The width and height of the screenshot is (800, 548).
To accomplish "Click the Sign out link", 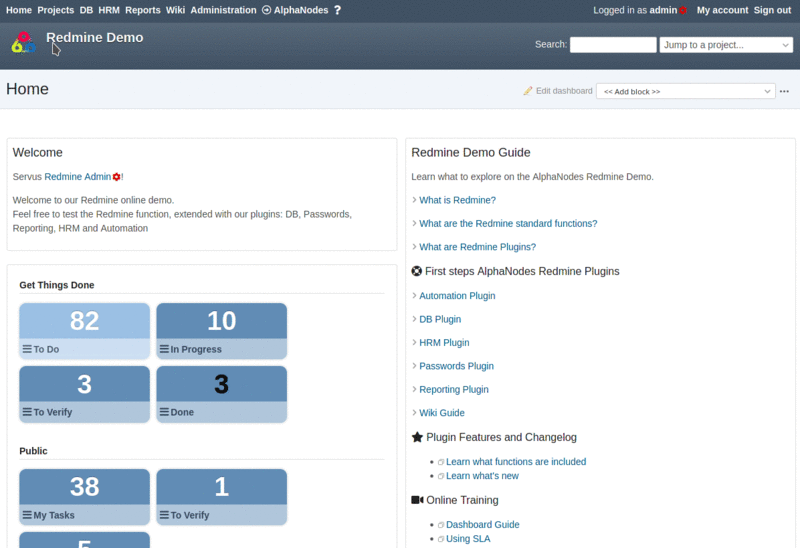I will (772, 10).
